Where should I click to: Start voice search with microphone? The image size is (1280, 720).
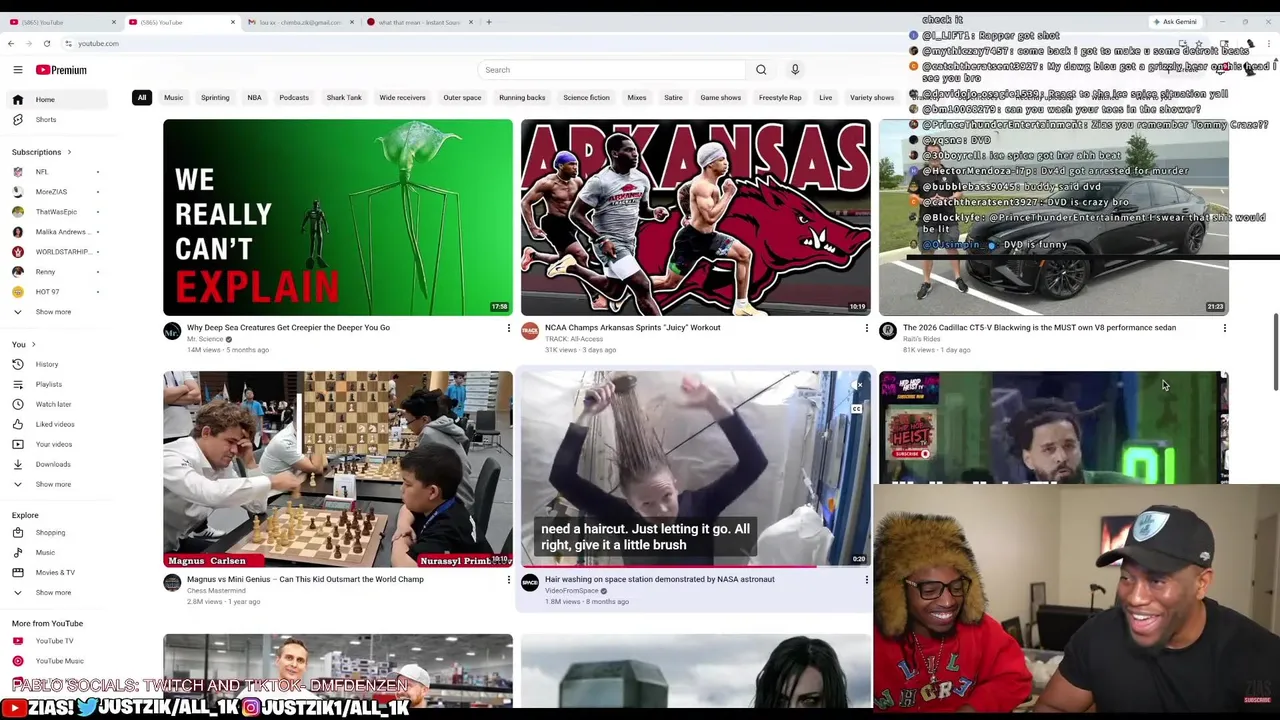[x=795, y=70]
